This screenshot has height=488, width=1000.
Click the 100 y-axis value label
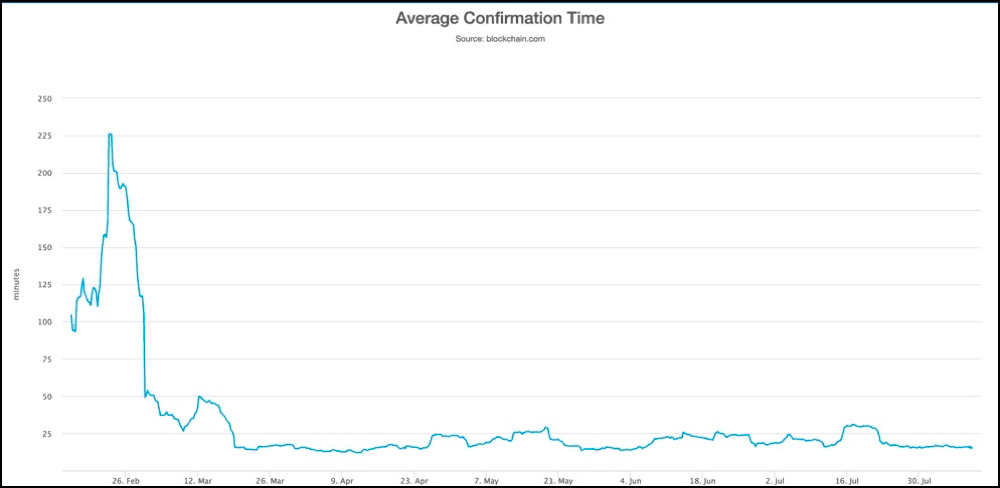(44, 322)
